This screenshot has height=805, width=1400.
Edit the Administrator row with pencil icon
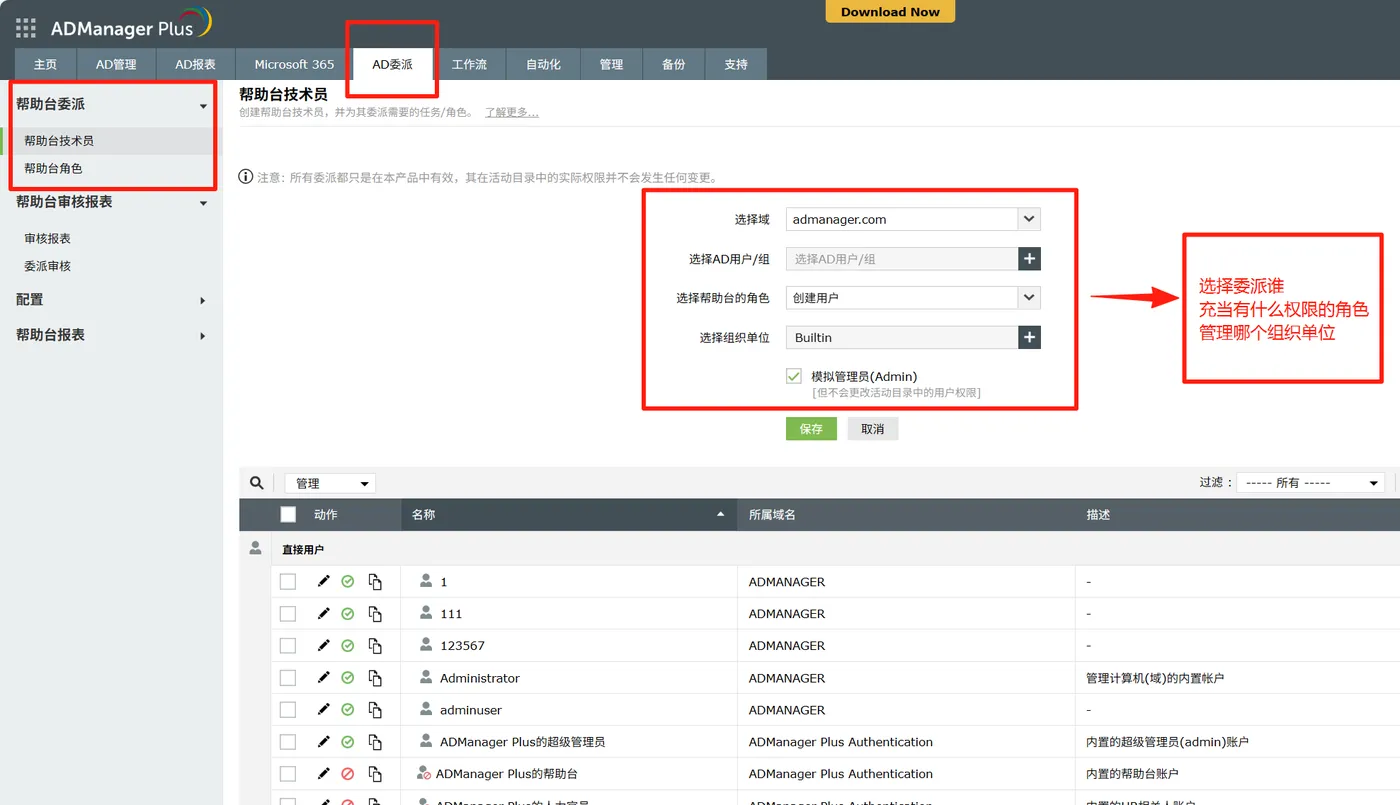(323, 677)
